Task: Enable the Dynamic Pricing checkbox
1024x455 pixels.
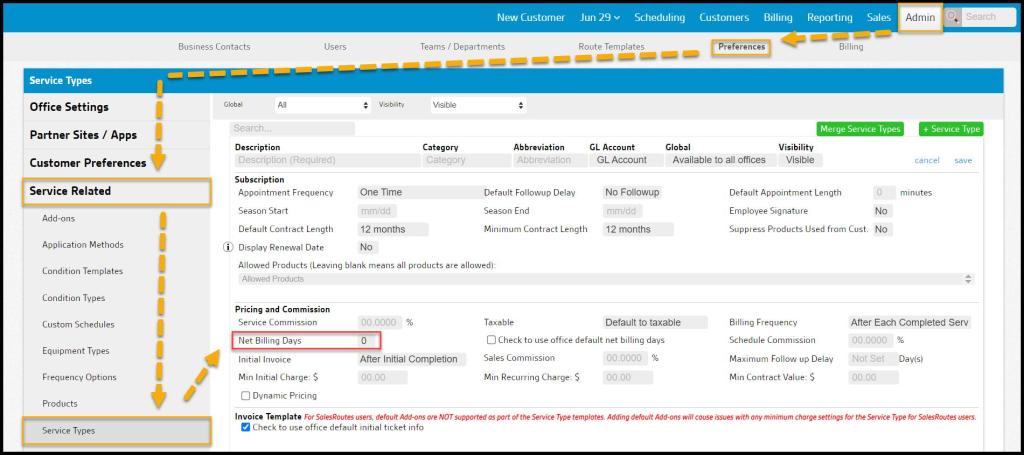Action: [x=245, y=395]
